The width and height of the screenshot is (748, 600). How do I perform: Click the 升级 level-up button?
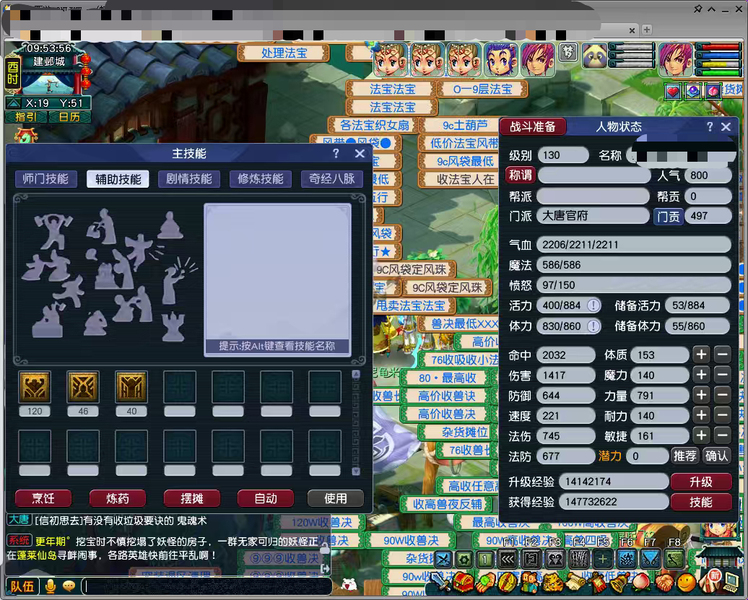coord(701,482)
